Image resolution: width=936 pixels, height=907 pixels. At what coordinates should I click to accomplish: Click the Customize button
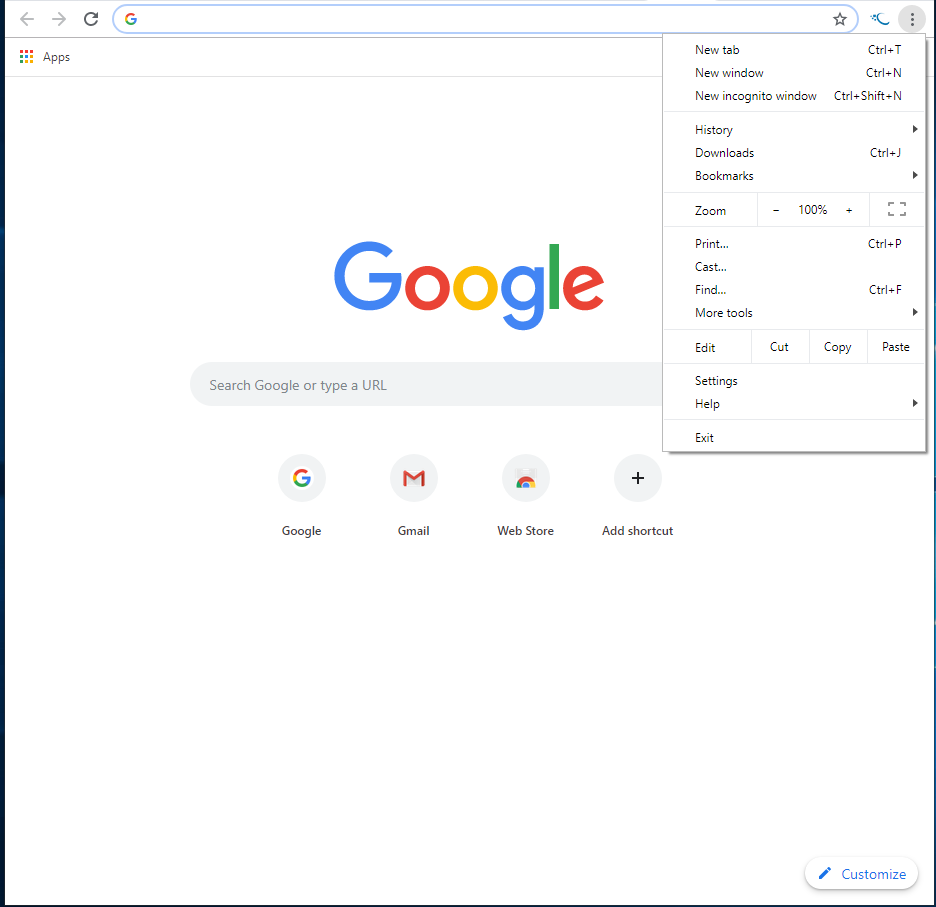coord(861,874)
